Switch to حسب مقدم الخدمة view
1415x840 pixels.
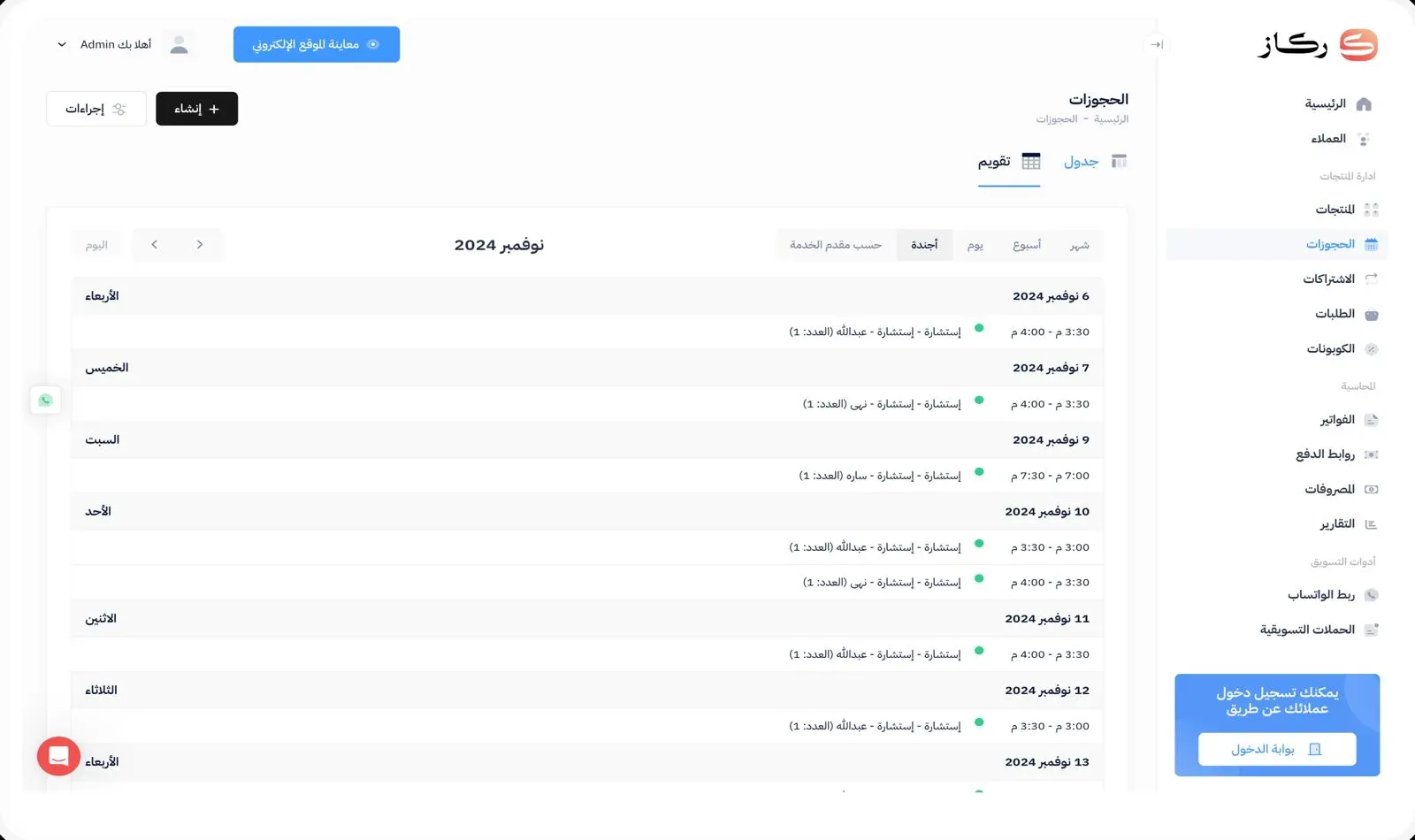pos(836,245)
